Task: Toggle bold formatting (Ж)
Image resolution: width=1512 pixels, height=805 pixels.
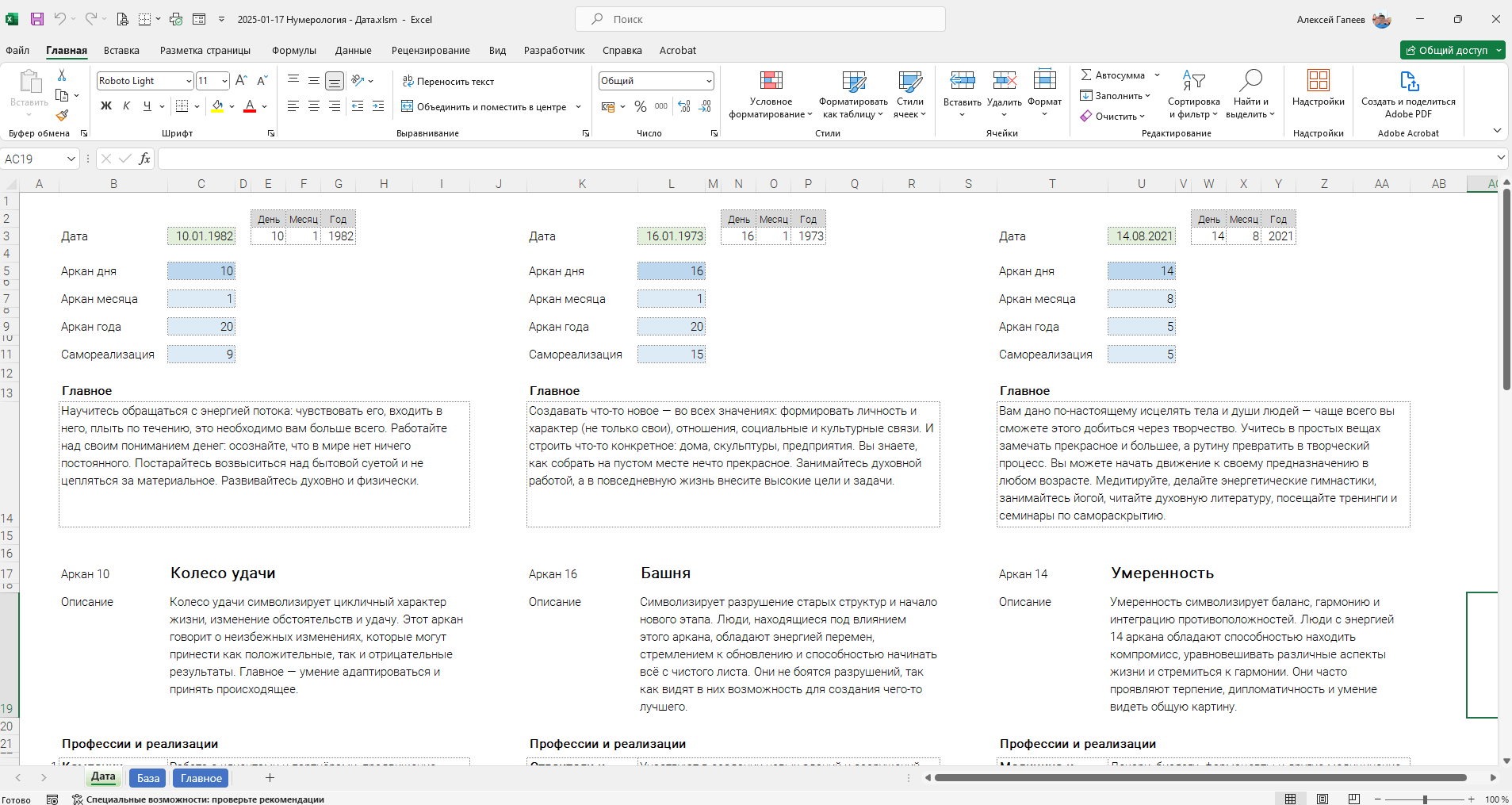Action: click(106, 106)
